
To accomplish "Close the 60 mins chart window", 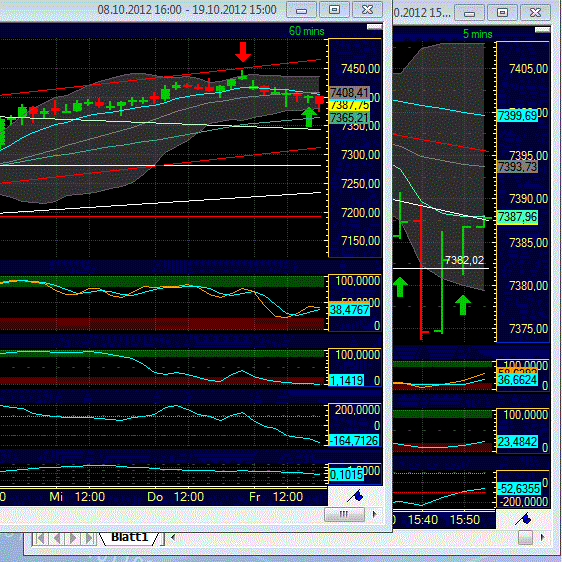I will point(367,10).
